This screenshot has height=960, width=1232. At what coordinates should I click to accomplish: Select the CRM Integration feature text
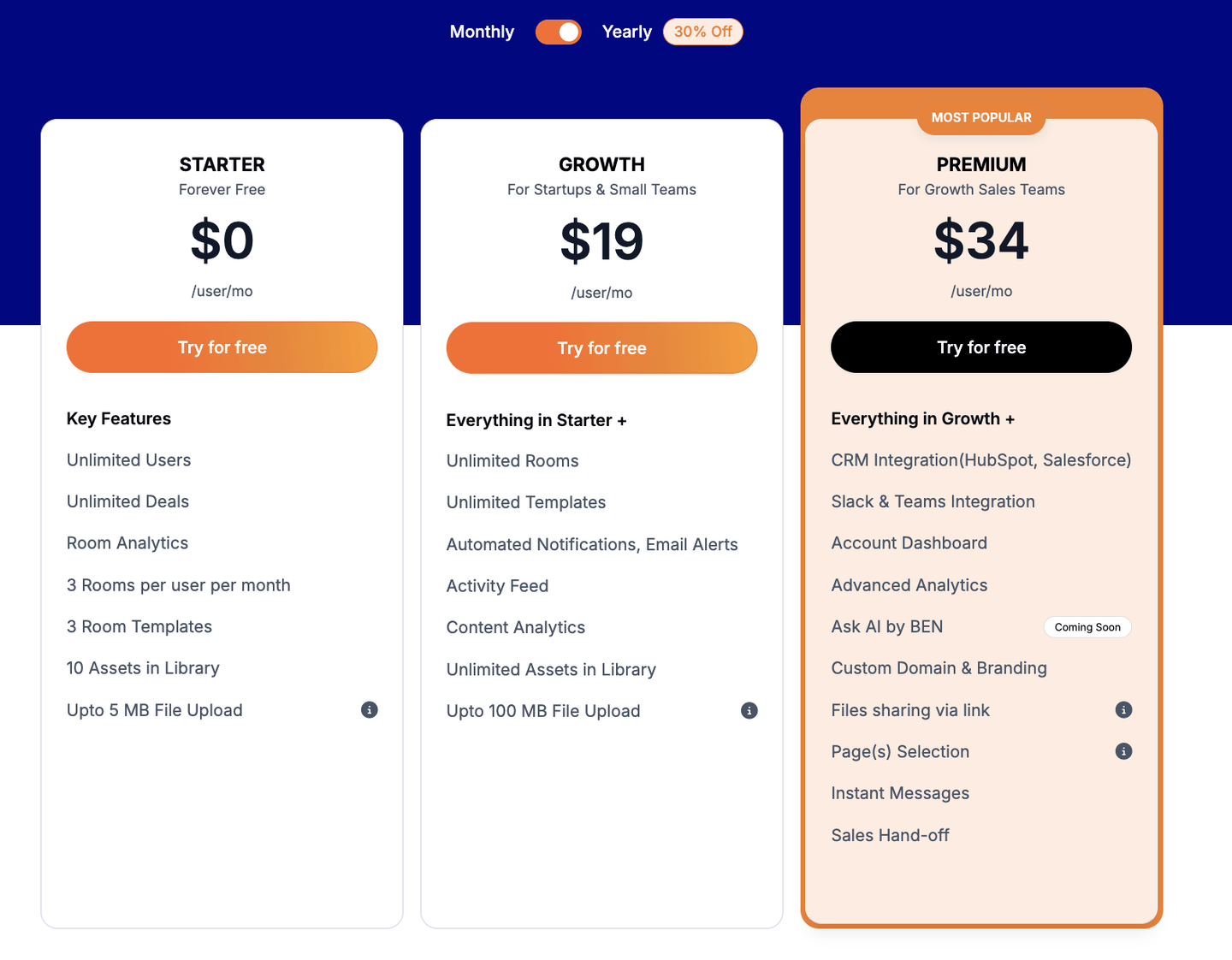[x=981, y=460]
